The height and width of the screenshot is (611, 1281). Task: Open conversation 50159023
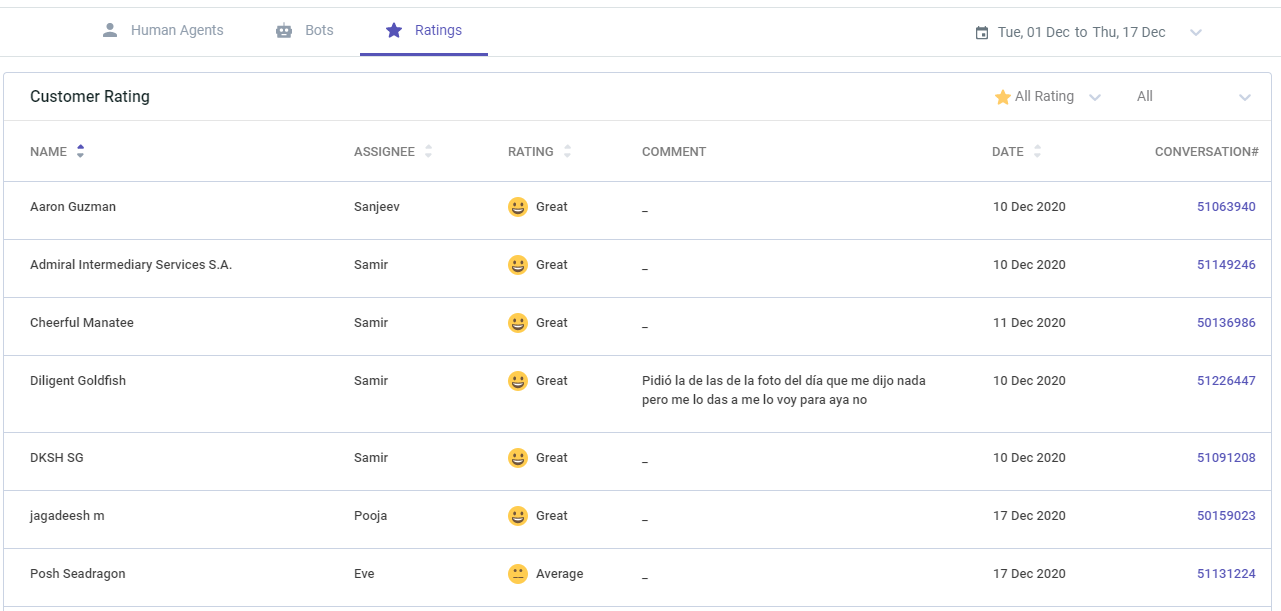1226,516
